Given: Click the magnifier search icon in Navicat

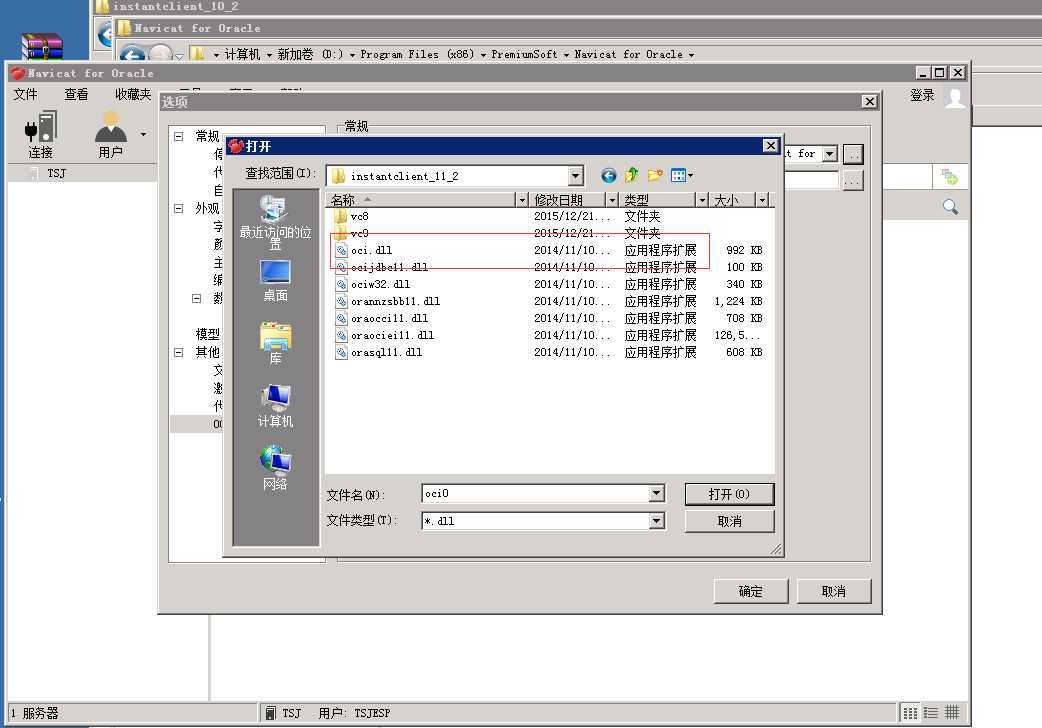Looking at the screenshot, I should (x=950, y=207).
